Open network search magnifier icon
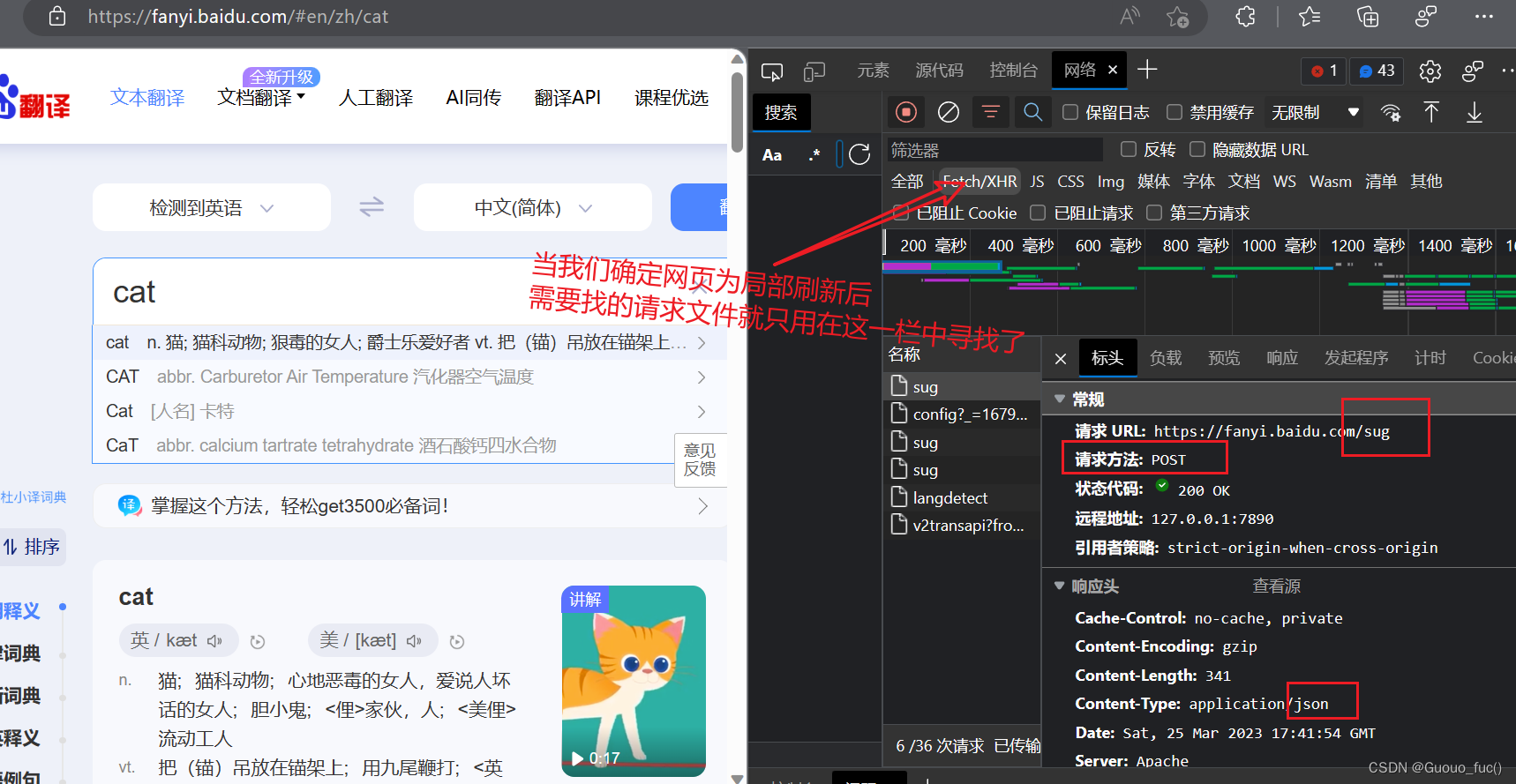 click(1033, 112)
